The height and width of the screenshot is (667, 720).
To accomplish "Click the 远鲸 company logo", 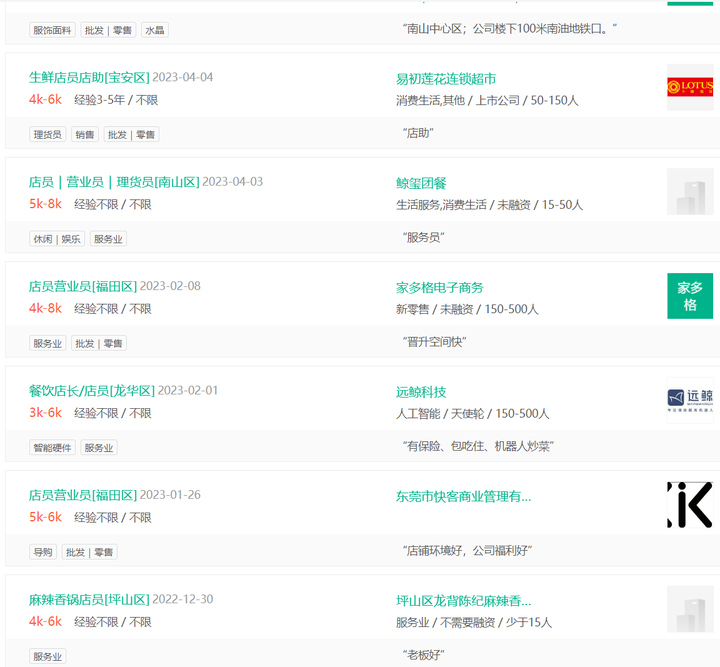I will click(690, 400).
